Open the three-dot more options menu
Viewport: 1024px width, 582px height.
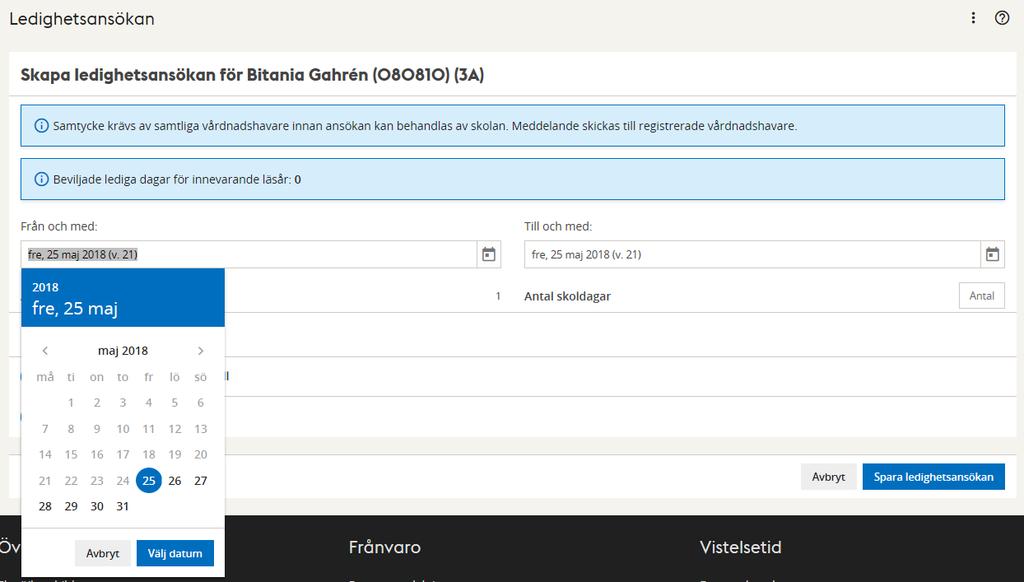click(x=973, y=18)
